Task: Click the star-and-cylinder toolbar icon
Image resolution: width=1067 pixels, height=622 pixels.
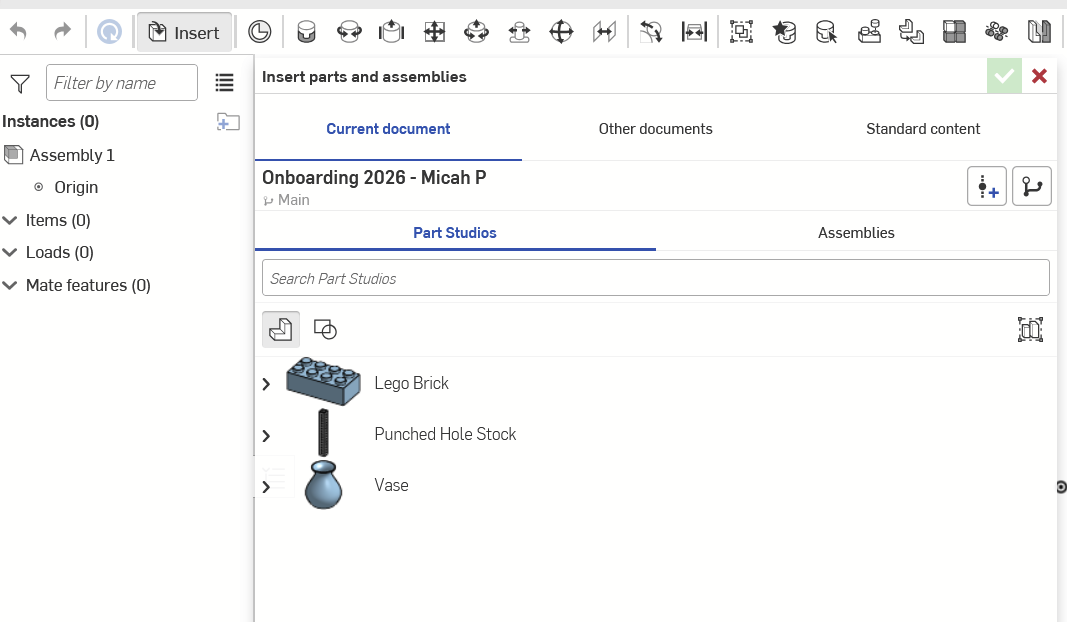Action: (x=784, y=31)
